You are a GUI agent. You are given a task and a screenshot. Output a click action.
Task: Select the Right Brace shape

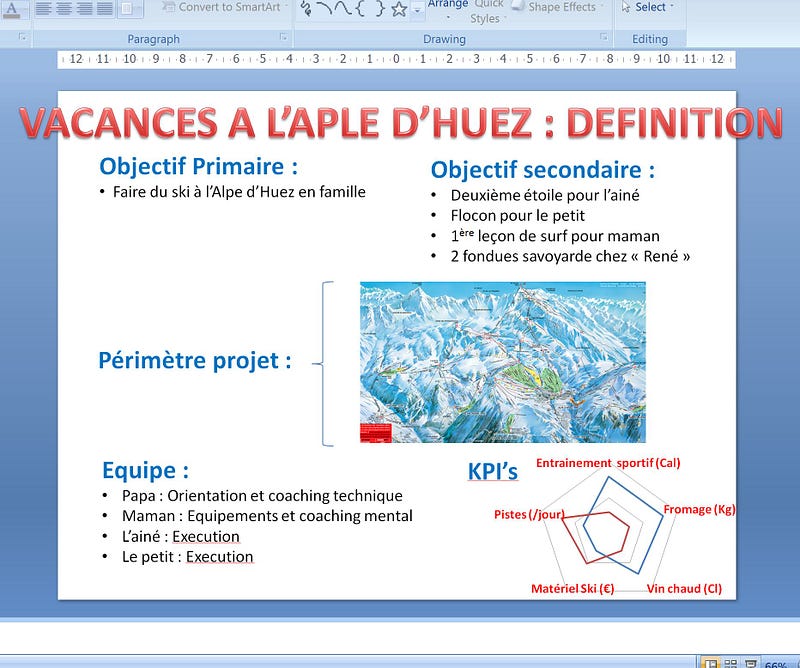tap(380, 9)
